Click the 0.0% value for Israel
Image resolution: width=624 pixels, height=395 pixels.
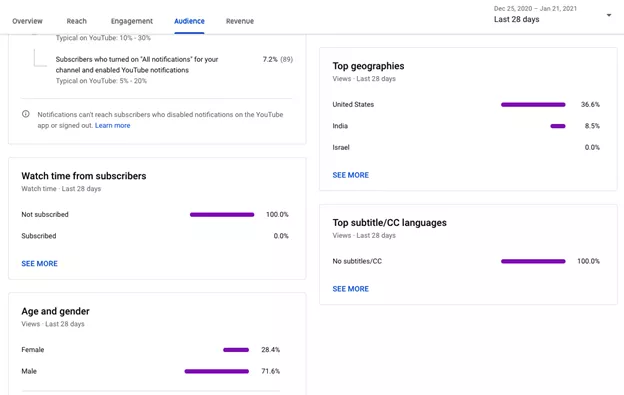click(592, 148)
